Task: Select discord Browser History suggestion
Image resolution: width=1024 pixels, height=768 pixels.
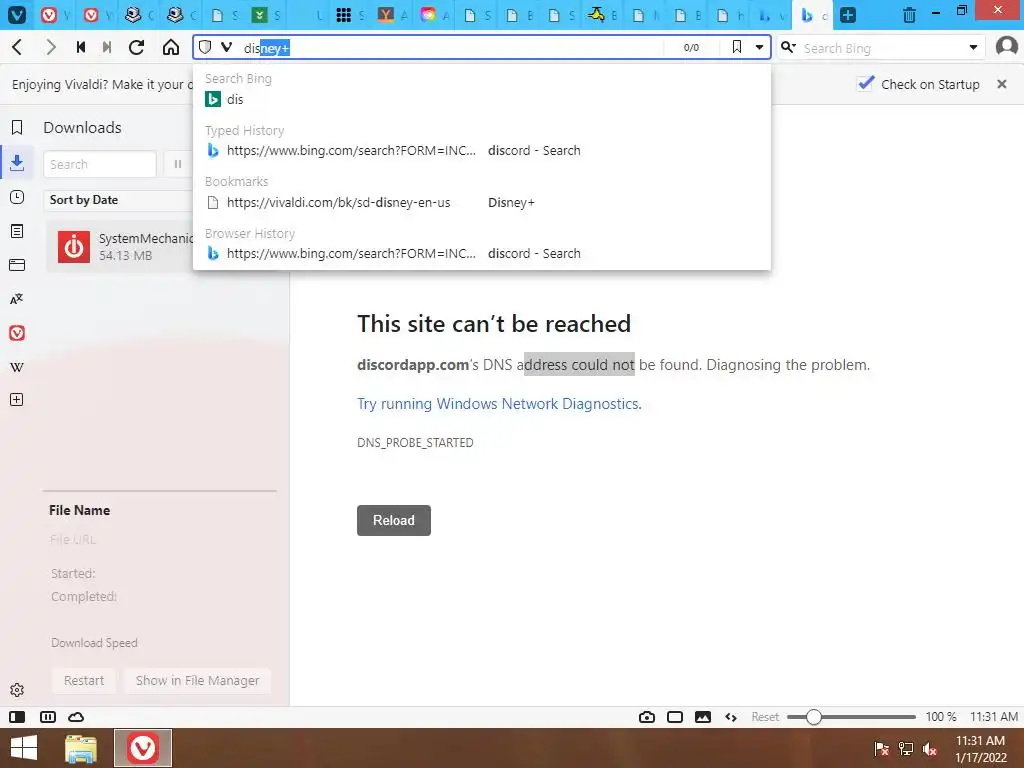Action: click(481, 253)
